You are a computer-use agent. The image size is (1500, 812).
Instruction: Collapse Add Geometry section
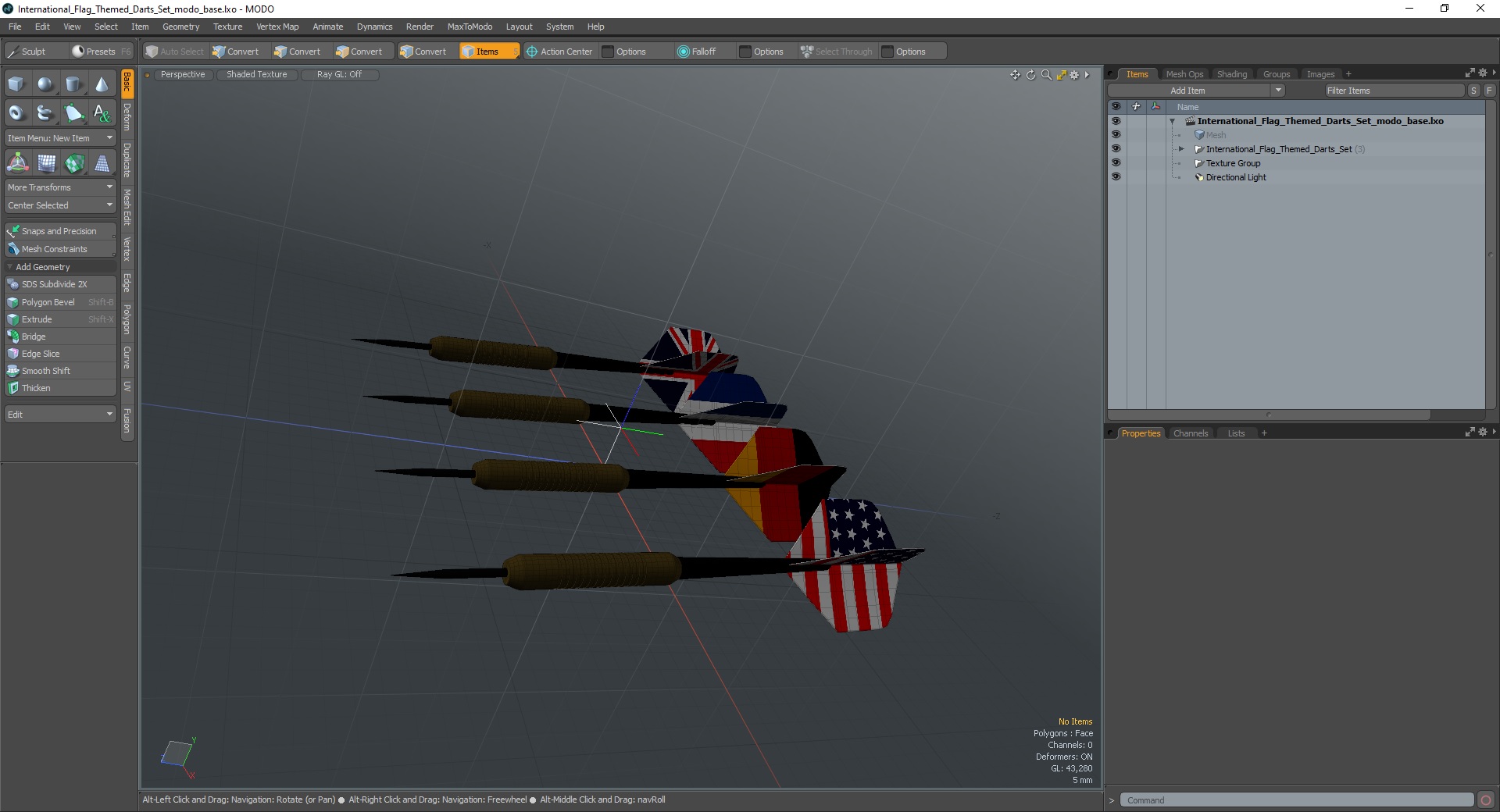[9, 267]
